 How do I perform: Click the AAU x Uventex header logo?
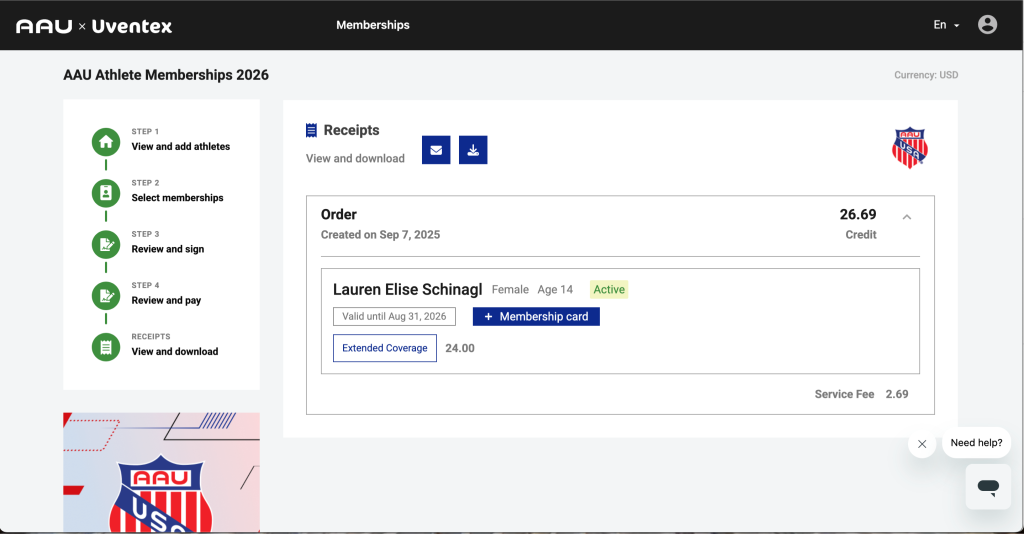[x=94, y=26]
